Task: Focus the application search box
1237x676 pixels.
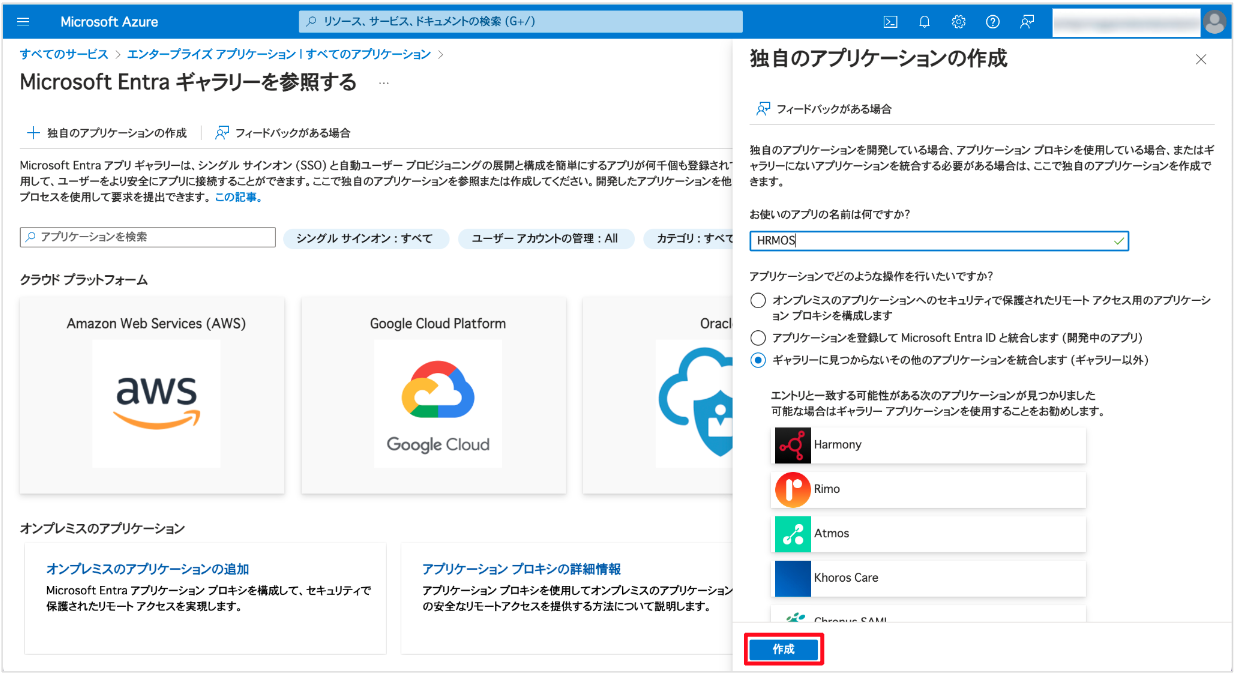Action: [x=148, y=238]
